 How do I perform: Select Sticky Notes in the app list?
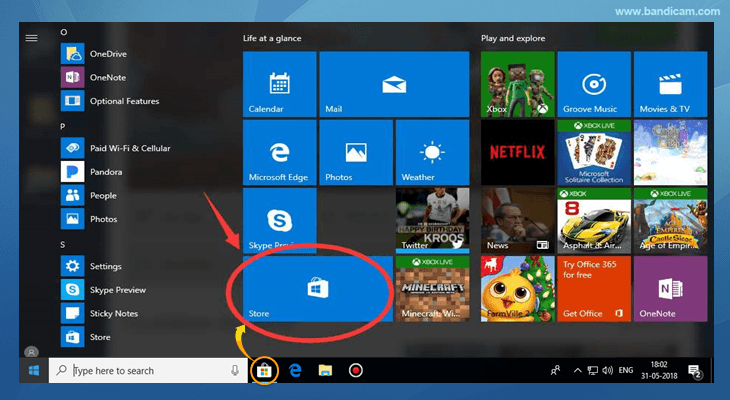point(113,313)
